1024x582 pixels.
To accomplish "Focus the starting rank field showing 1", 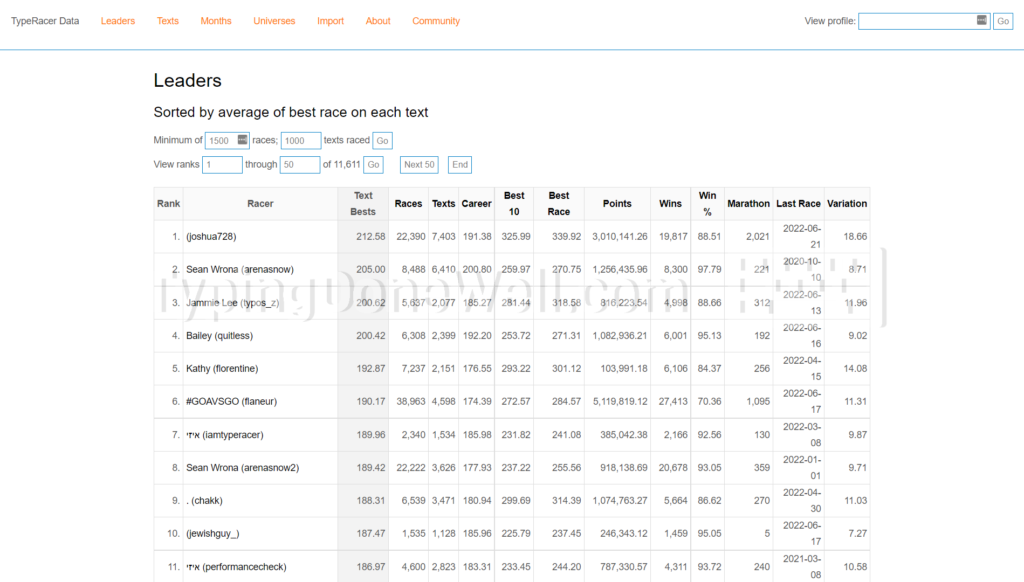I will point(222,165).
